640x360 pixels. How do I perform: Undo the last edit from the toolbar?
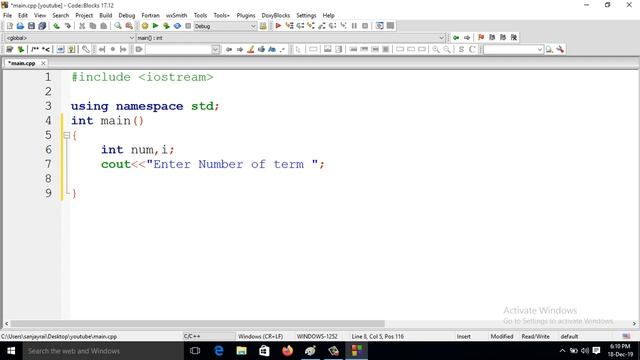[x=56, y=26]
